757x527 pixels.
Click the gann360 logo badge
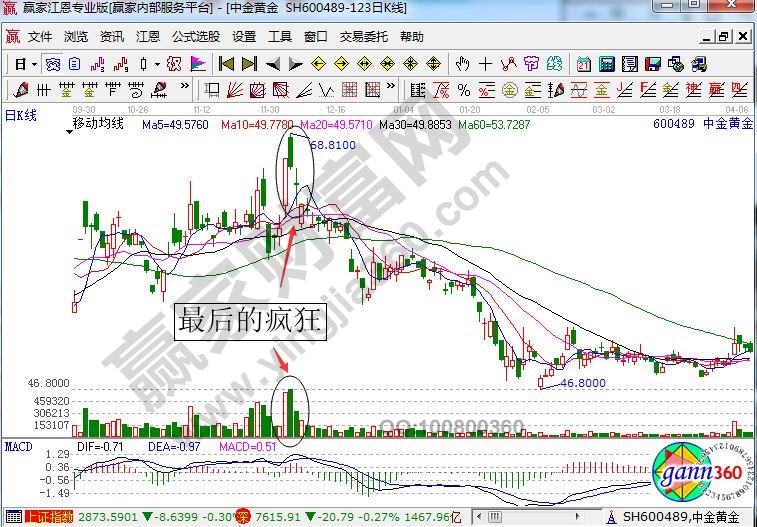pyautogui.click(x=695, y=473)
